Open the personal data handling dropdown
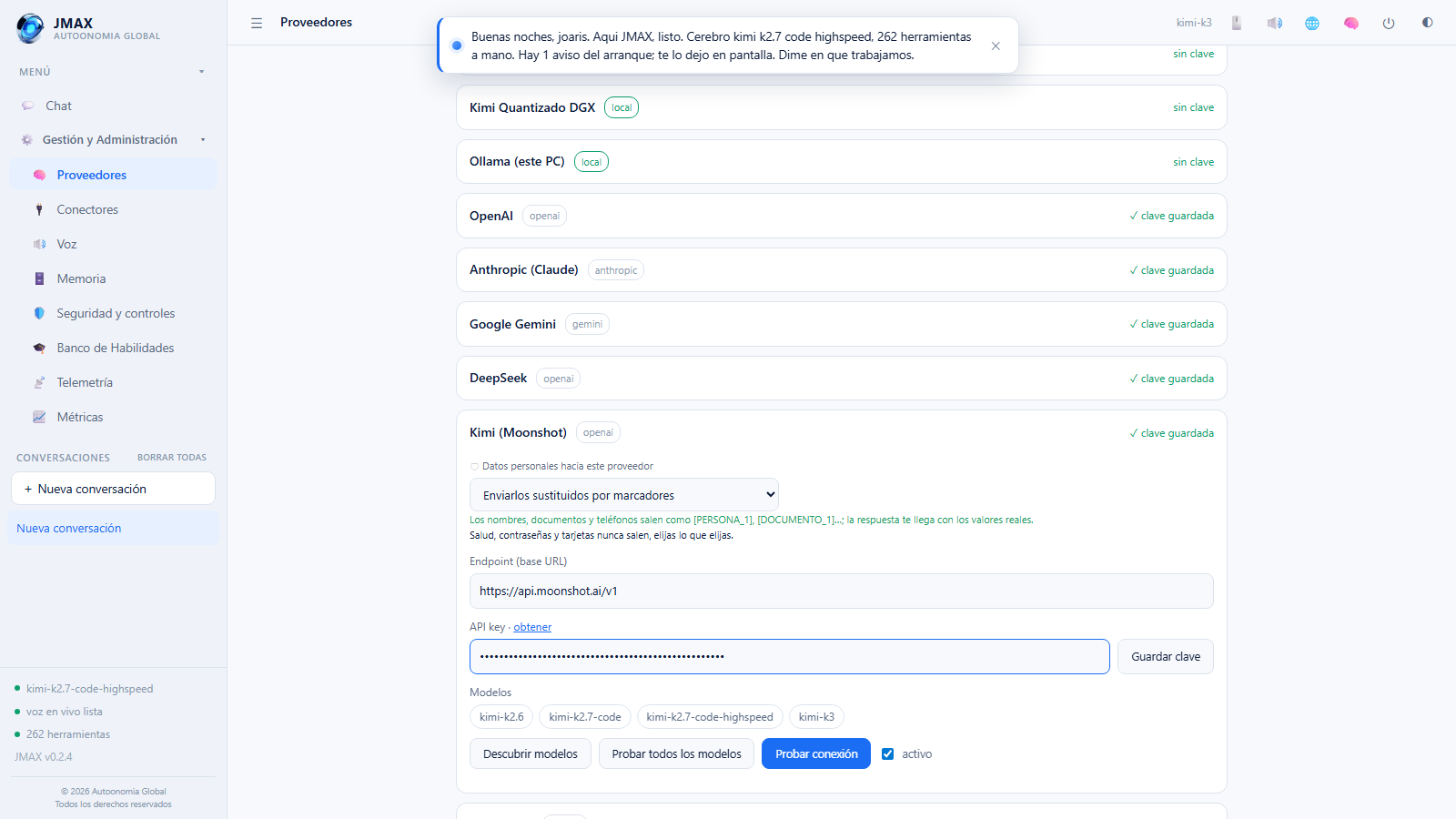1456x819 pixels. (x=624, y=495)
